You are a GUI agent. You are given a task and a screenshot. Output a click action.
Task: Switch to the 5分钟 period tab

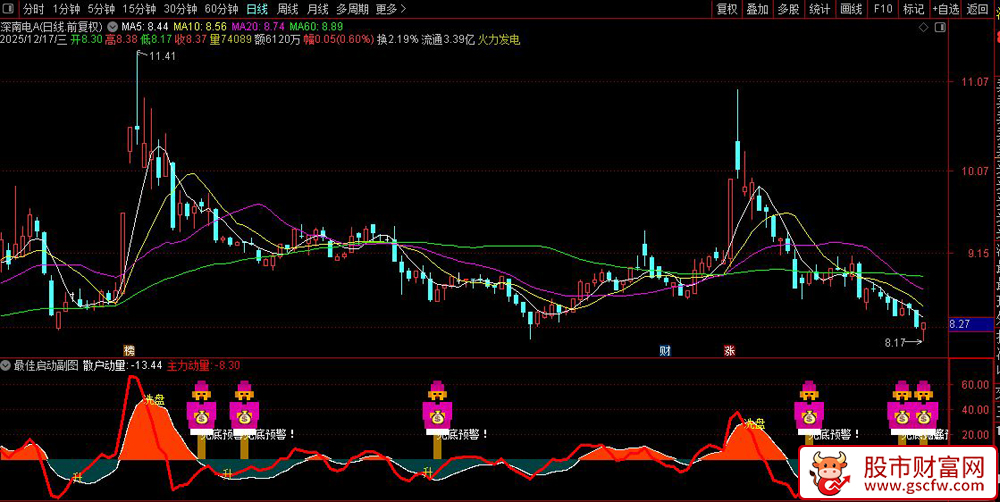pos(101,9)
